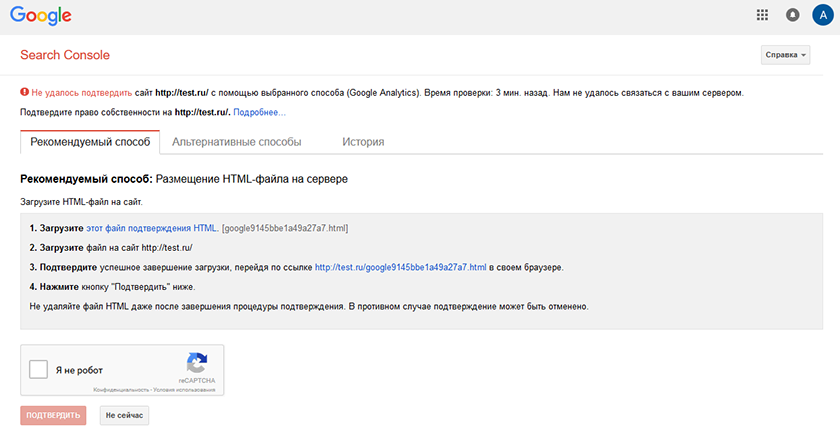Click the ПОДТВЕРДИТЬ button

pyautogui.click(x=53, y=415)
